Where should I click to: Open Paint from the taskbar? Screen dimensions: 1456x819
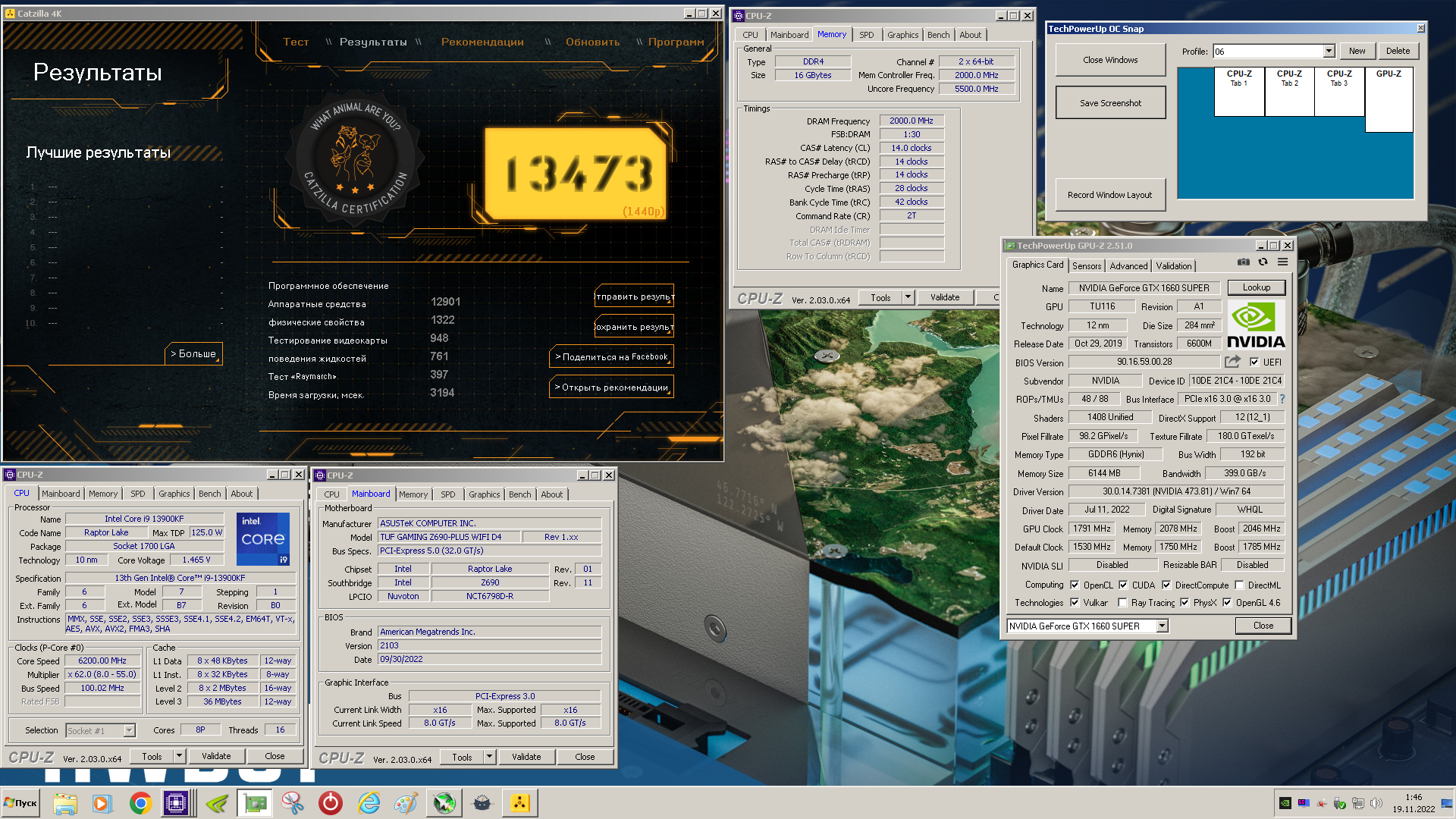point(406,803)
